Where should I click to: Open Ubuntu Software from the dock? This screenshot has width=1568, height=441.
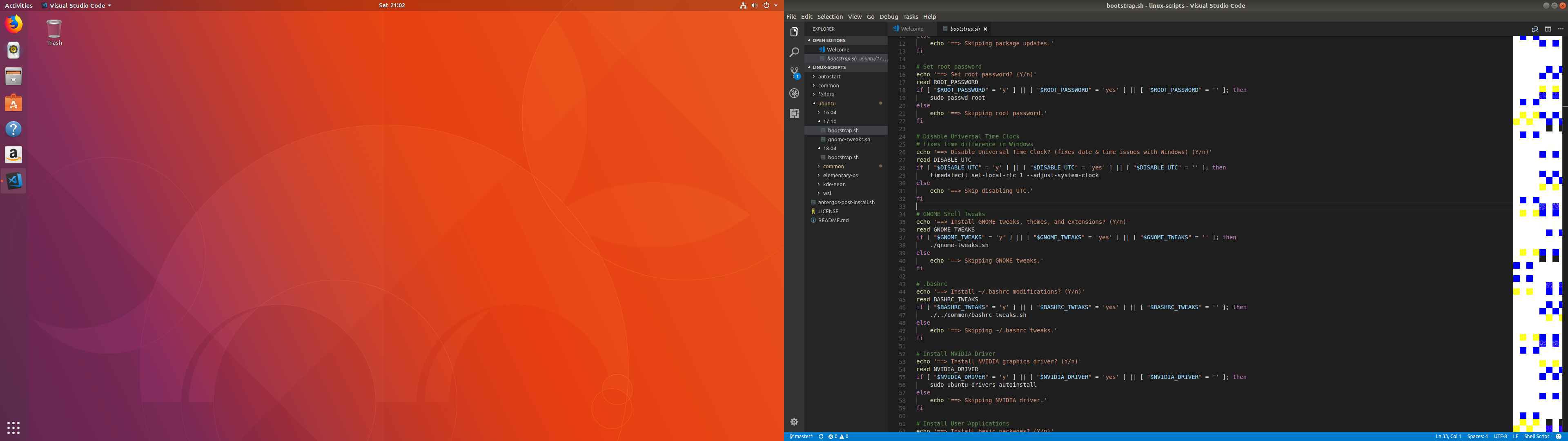coord(13,103)
